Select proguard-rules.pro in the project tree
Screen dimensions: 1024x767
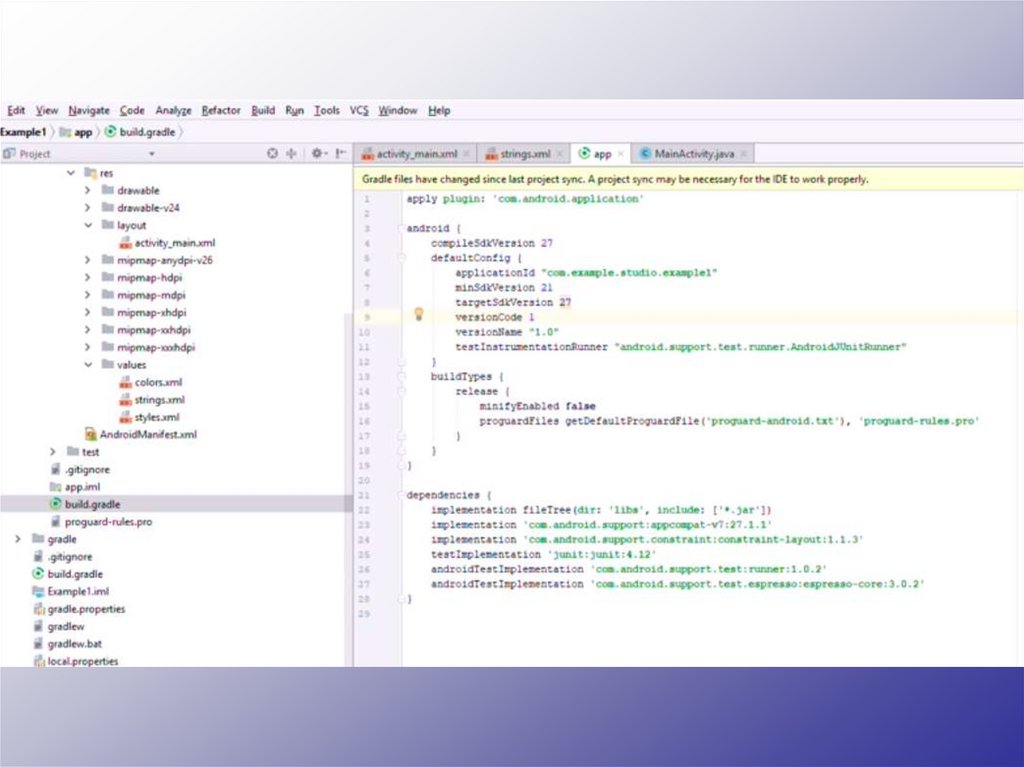pos(108,522)
